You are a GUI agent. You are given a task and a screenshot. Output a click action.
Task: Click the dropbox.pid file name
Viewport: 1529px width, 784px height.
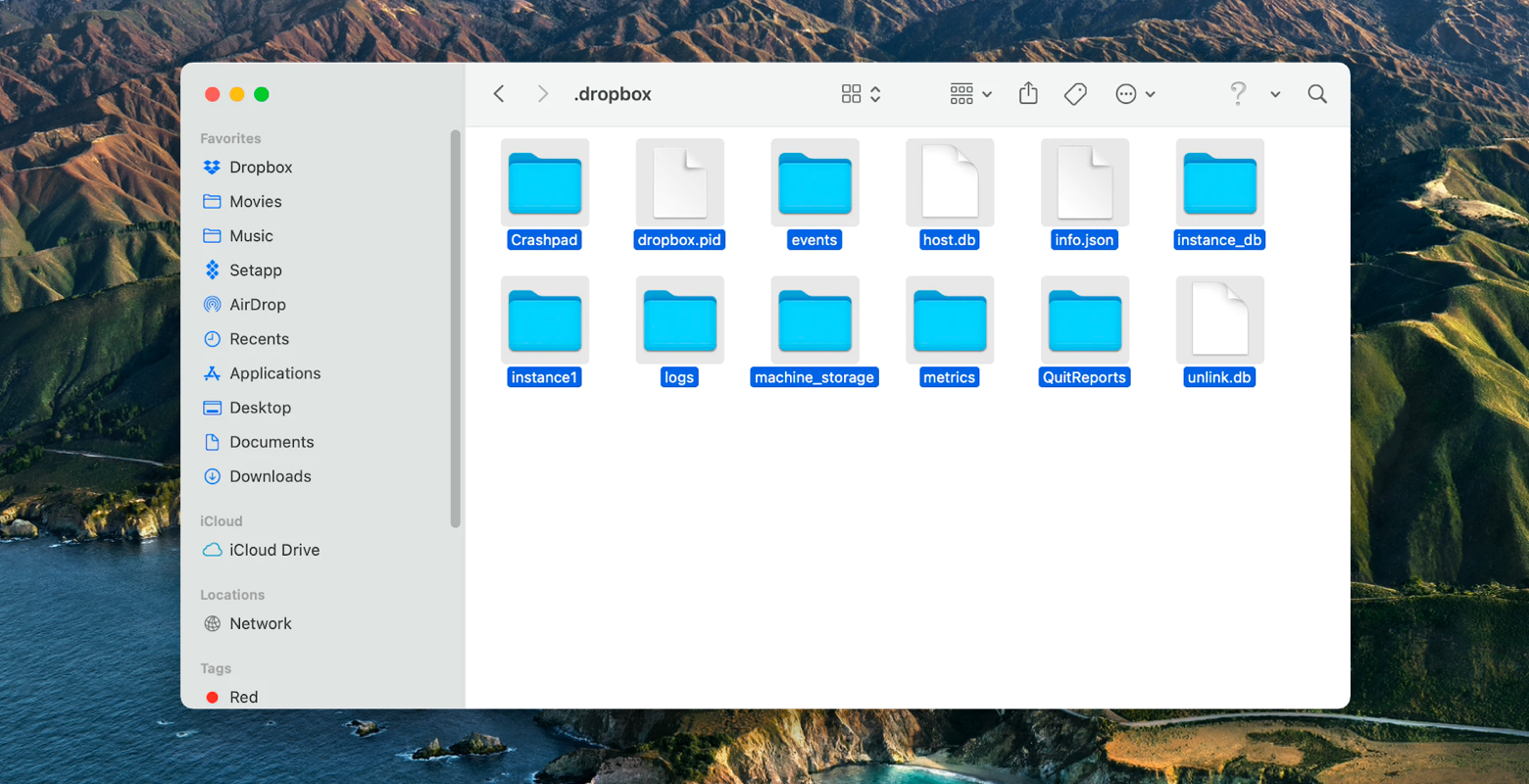coord(679,240)
